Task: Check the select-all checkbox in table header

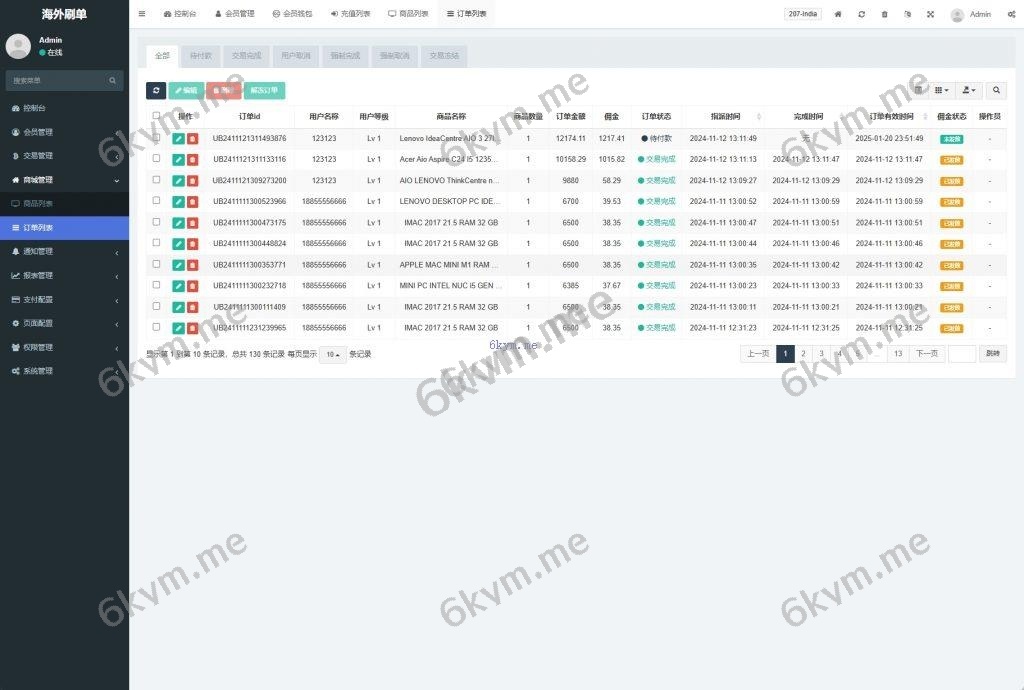Action: [156, 116]
